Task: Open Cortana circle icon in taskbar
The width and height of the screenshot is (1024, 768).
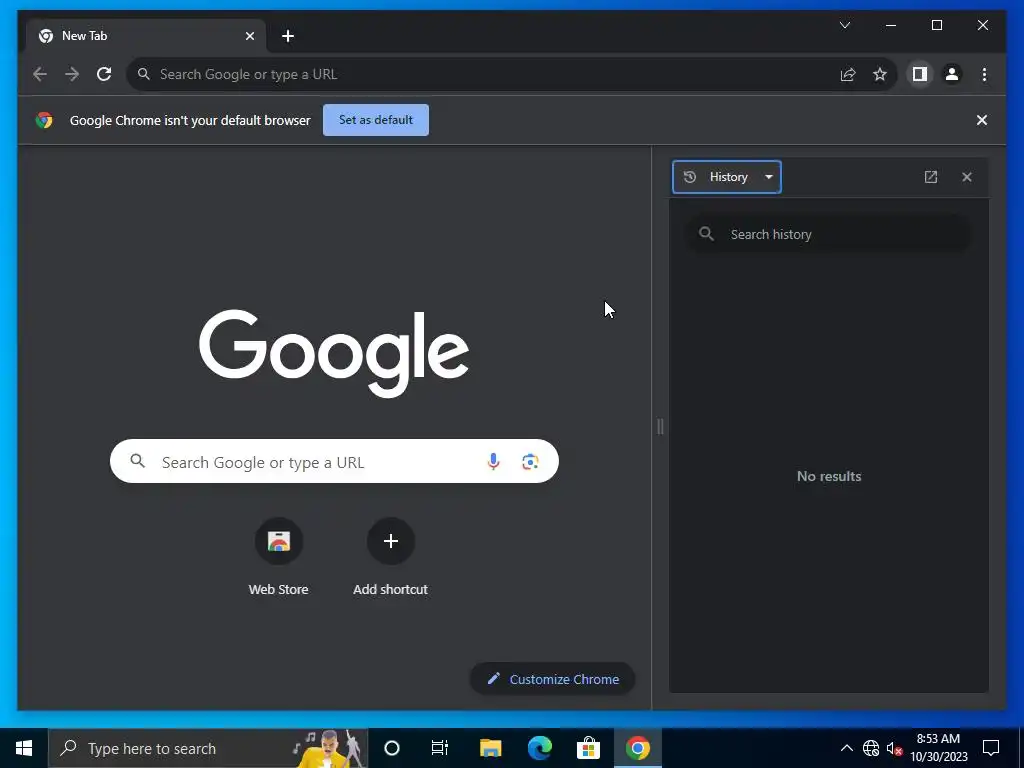Action: 392,748
